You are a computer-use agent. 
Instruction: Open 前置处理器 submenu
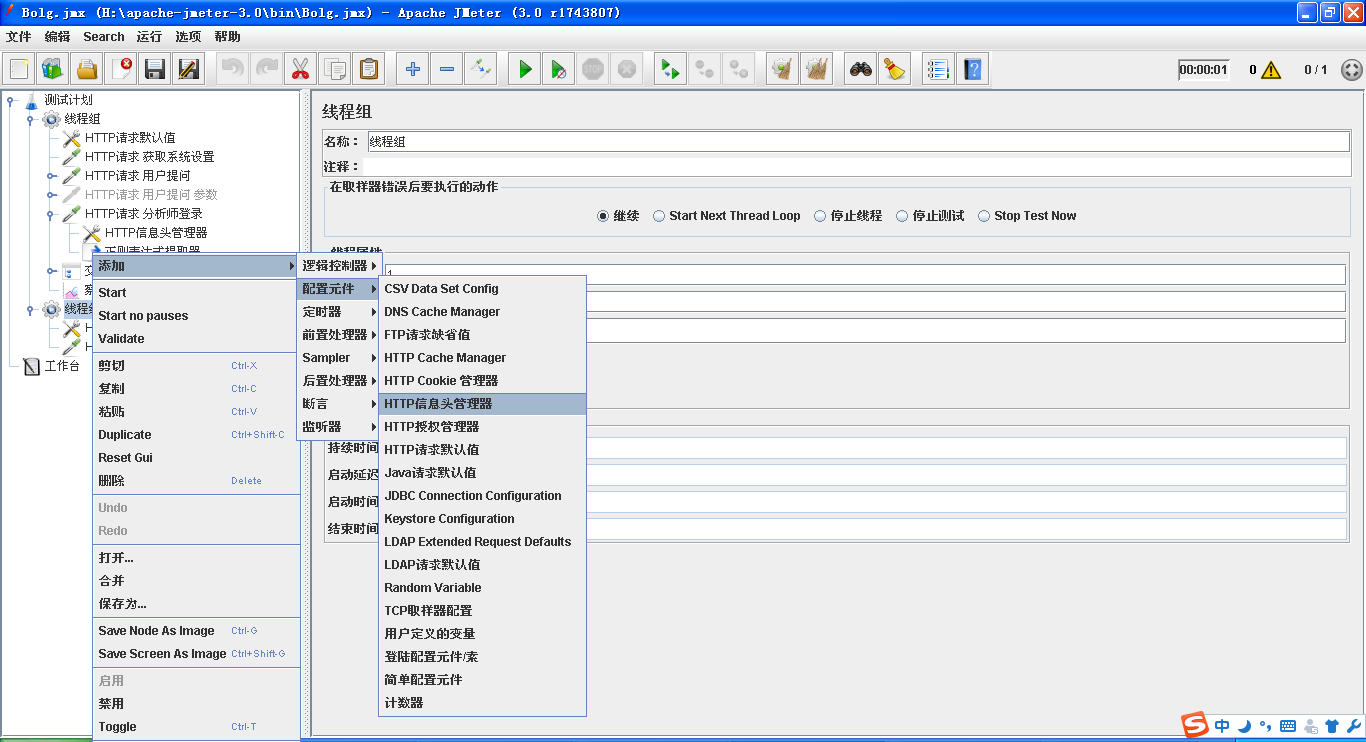tap(340, 335)
